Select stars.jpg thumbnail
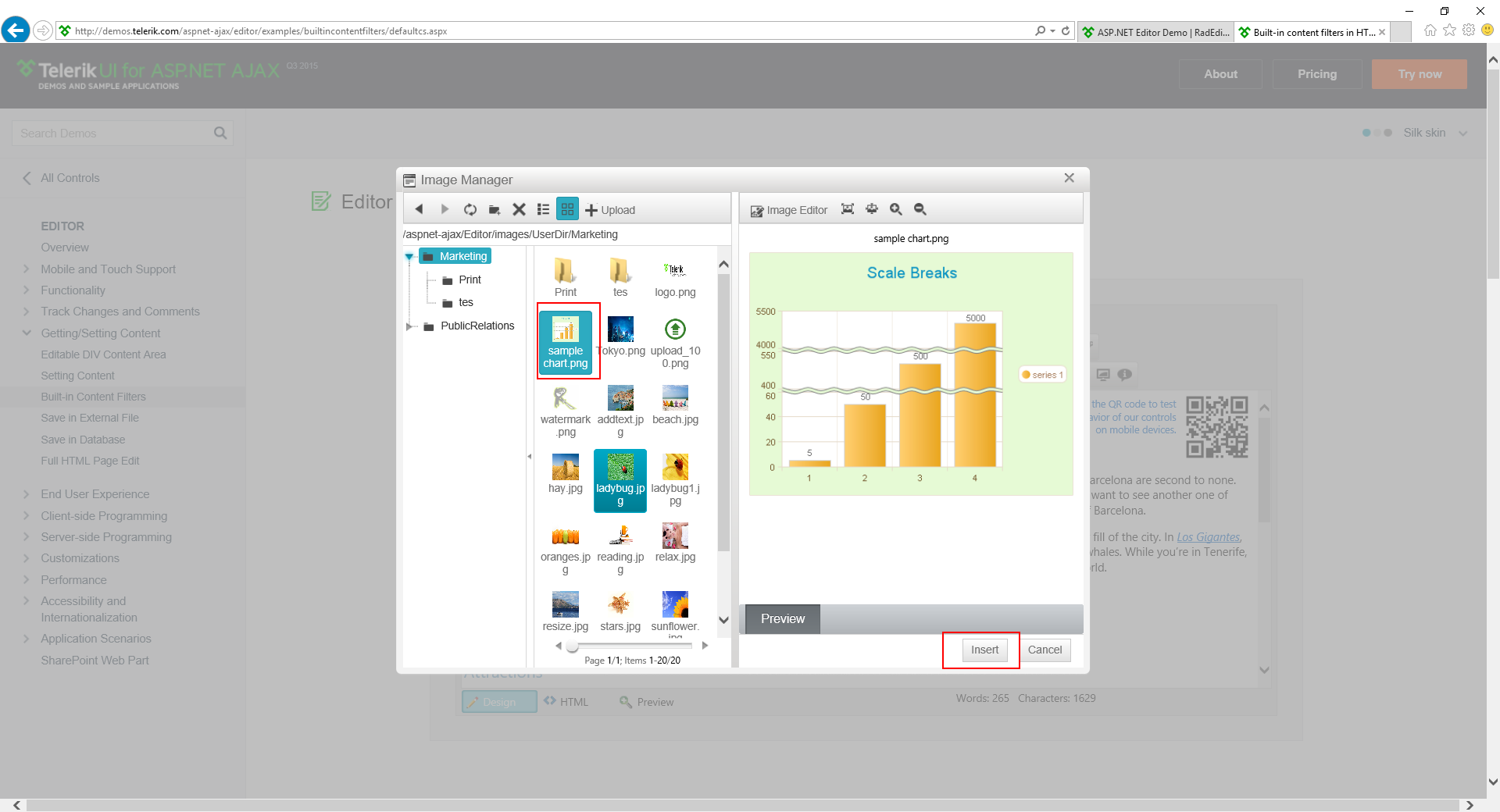 click(x=620, y=612)
